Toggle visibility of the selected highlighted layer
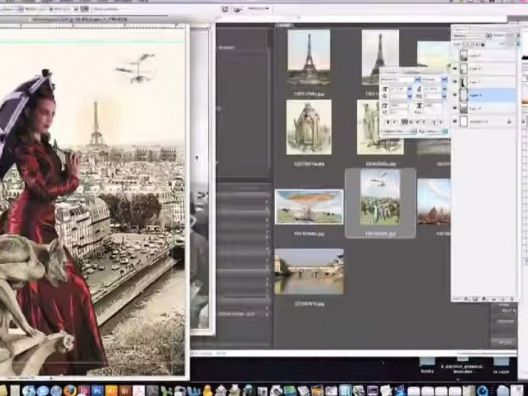The height and width of the screenshot is (396, 528). (x=455, y=95)
